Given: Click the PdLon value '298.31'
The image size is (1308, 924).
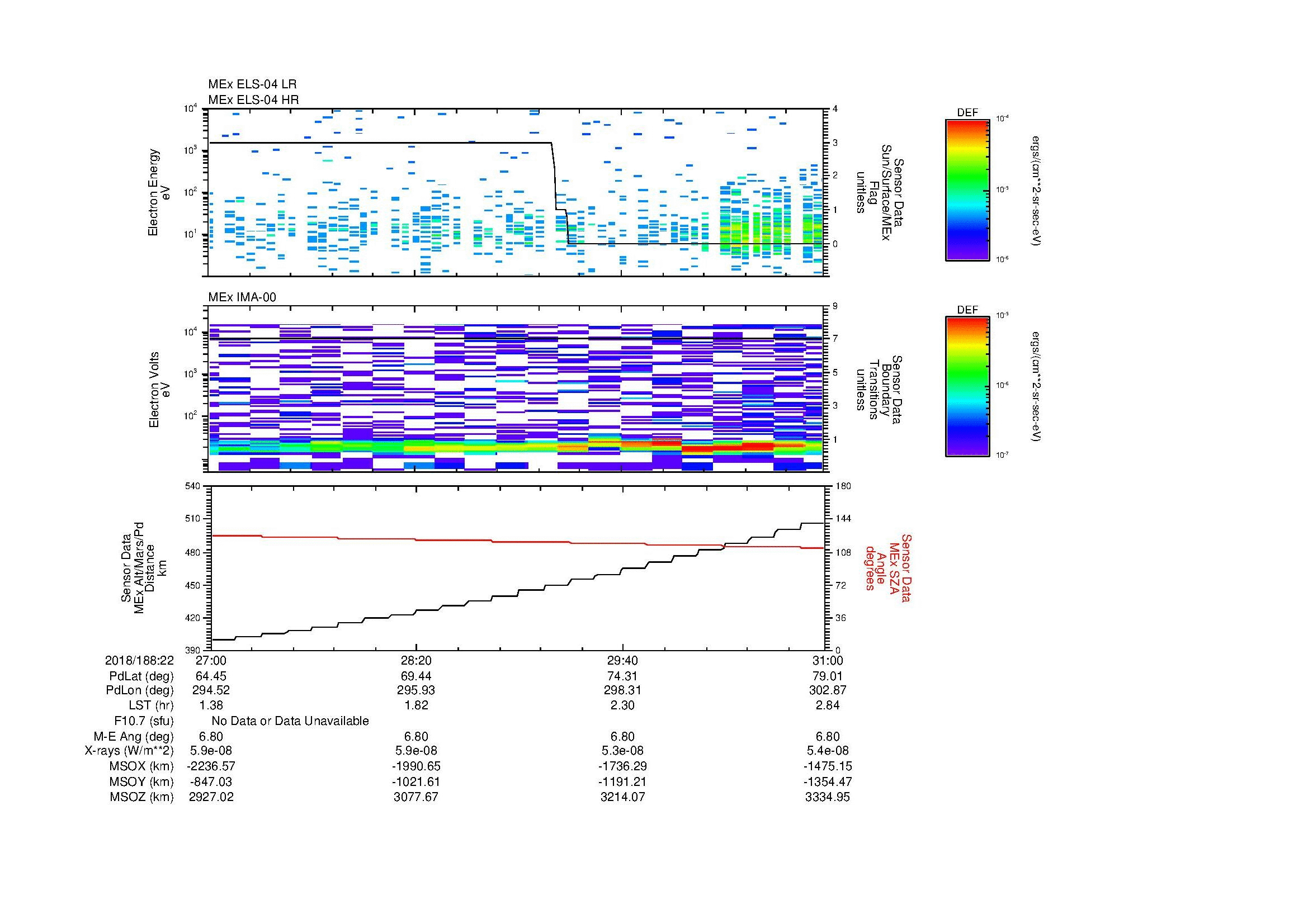Looking at the screenshot, I should [x=622, y=690].
